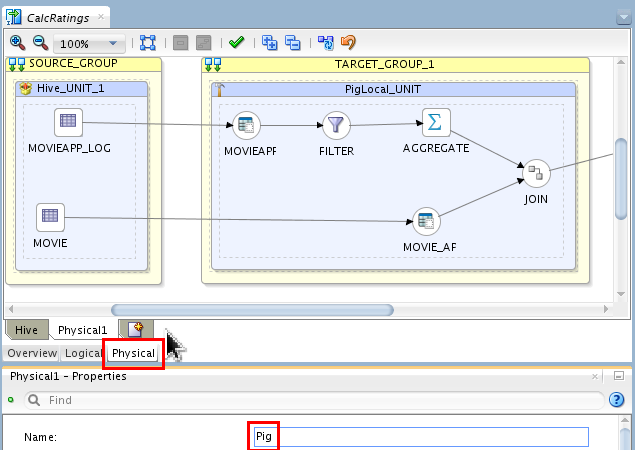
Task: Click the TARGET_GROUP_1 green arrows icon
Action: 213,65
